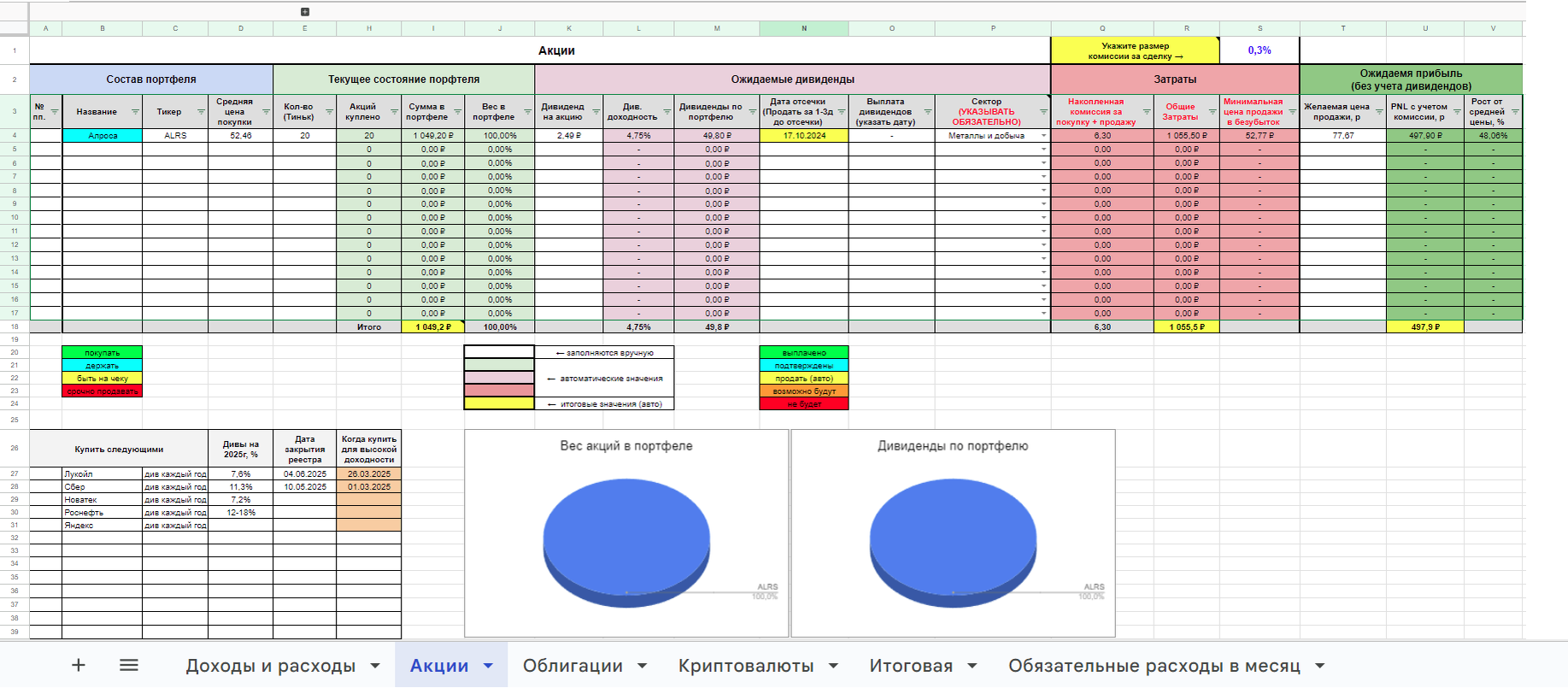Open the sector dropdown showing Металлы и добыча
The image size is (1568, 688).
point(1043,136)
